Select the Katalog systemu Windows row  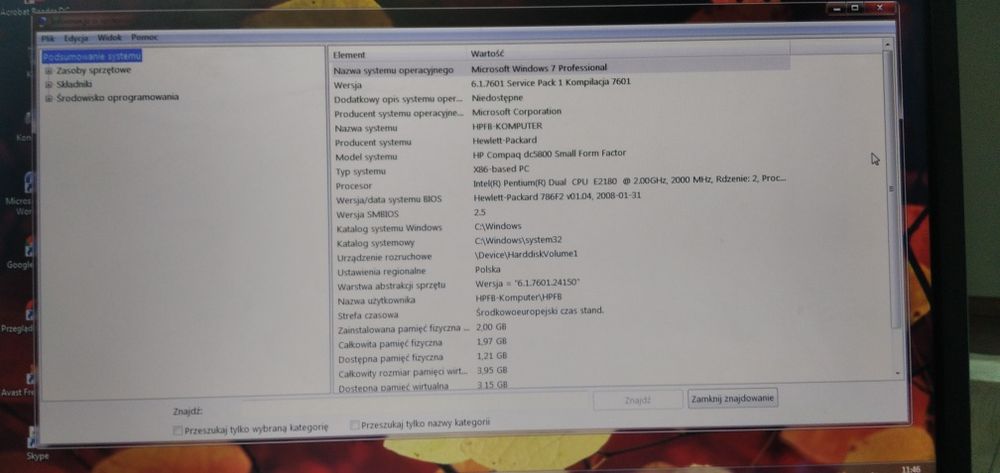[561, 228]
